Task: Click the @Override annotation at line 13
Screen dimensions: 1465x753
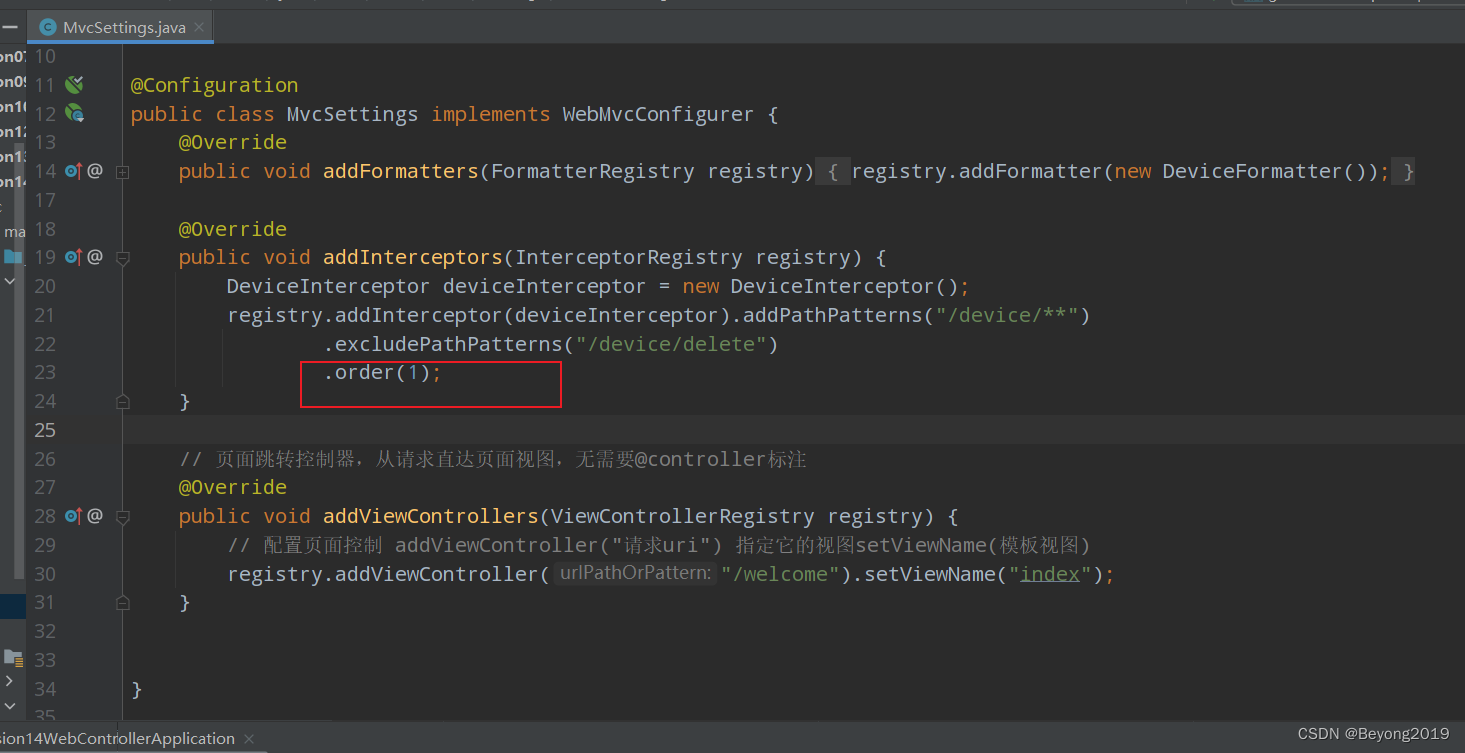Action: click(x=233, y=142)
